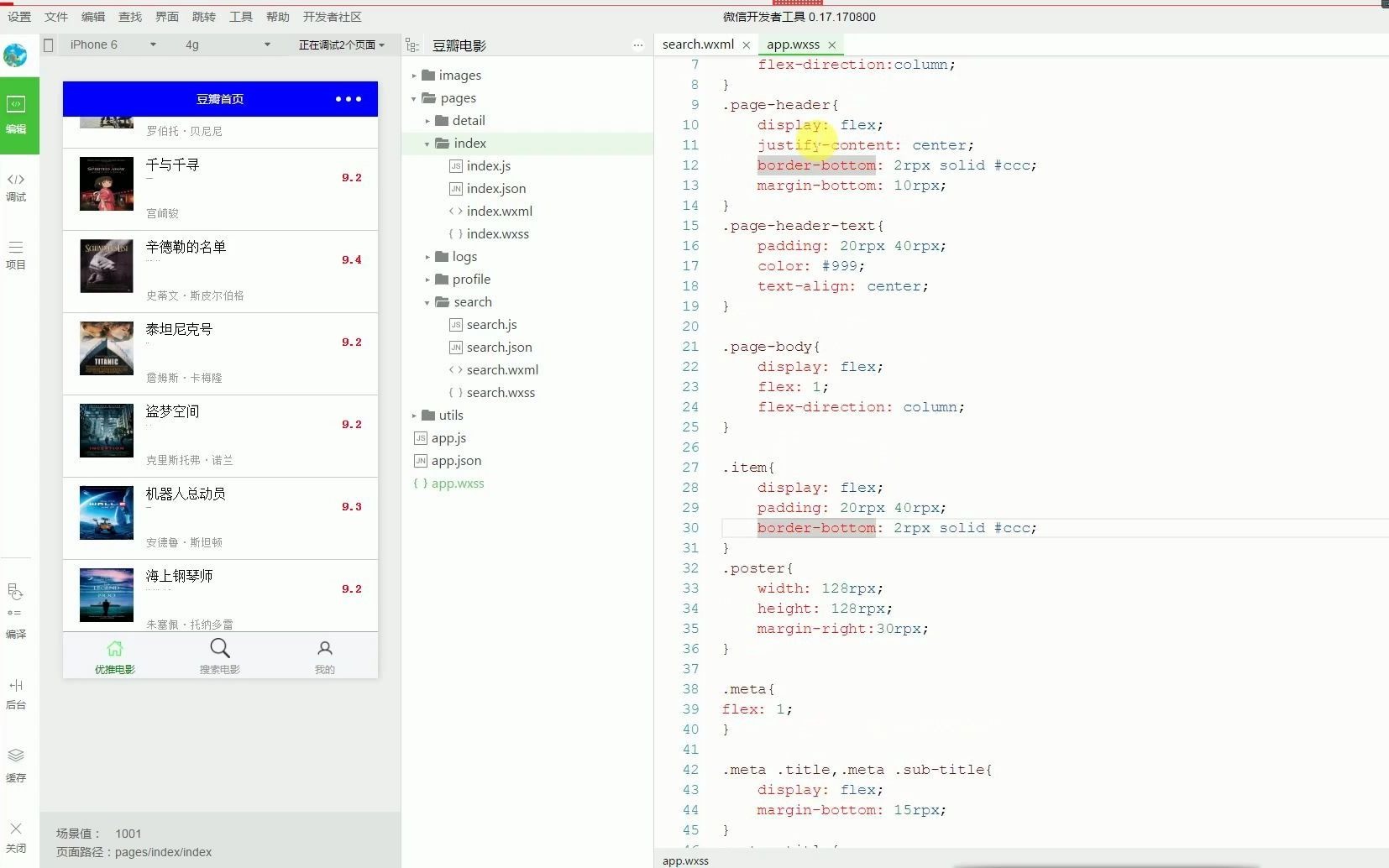
Task: Click the 缓存 (Cache) sidebar icon
Action: [x=16, y=765]
